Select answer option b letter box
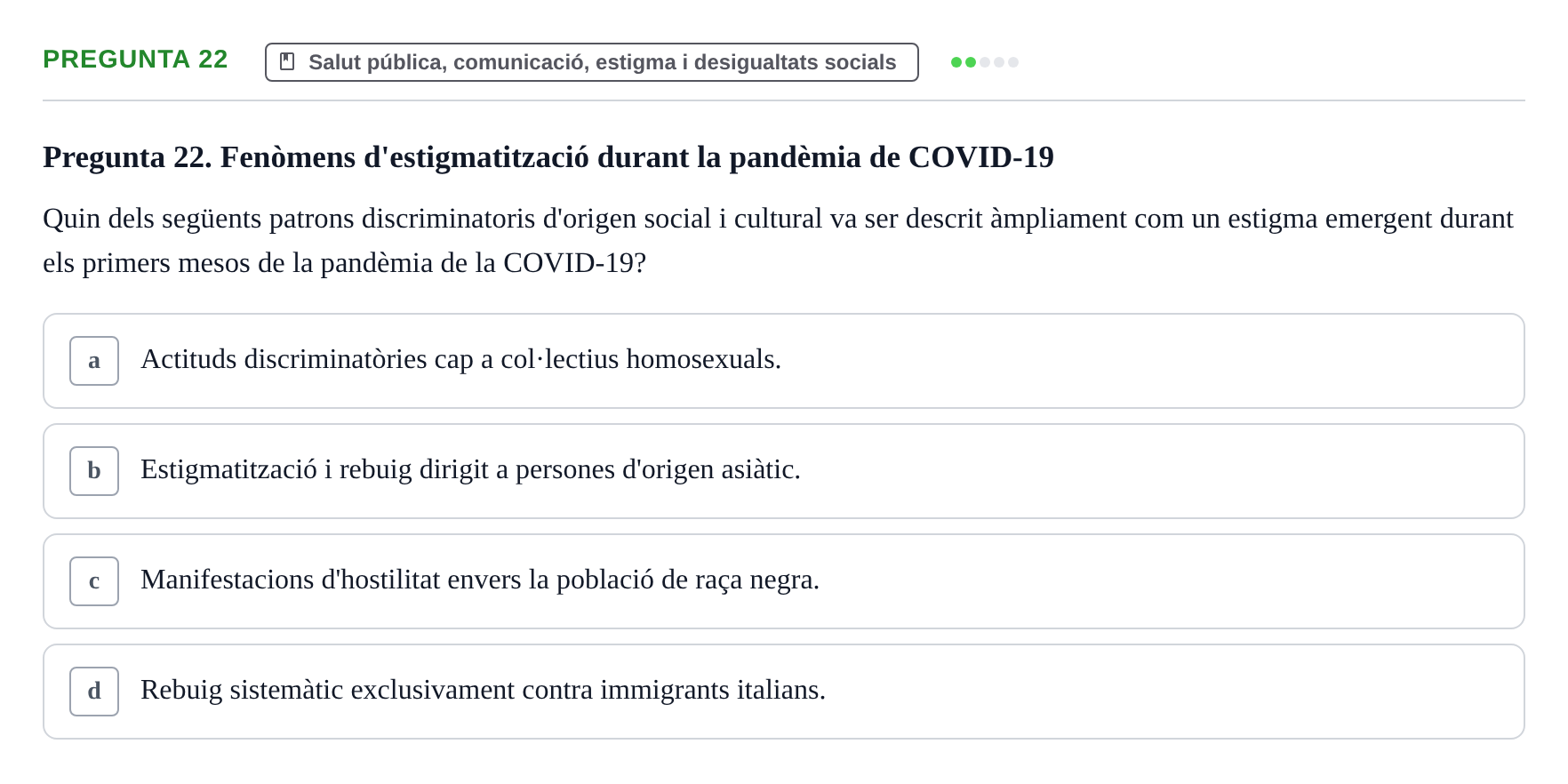Screen dimensions: 1568x784 94,471
